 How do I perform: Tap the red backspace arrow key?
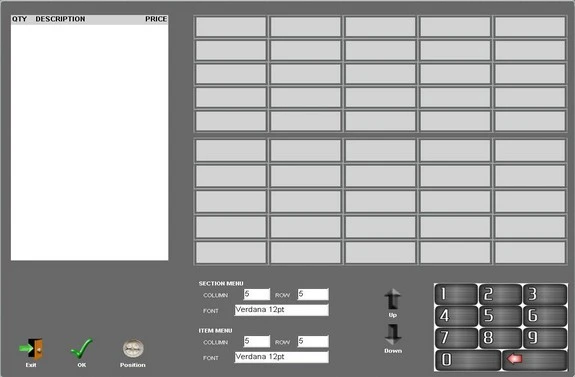point(535,359)
